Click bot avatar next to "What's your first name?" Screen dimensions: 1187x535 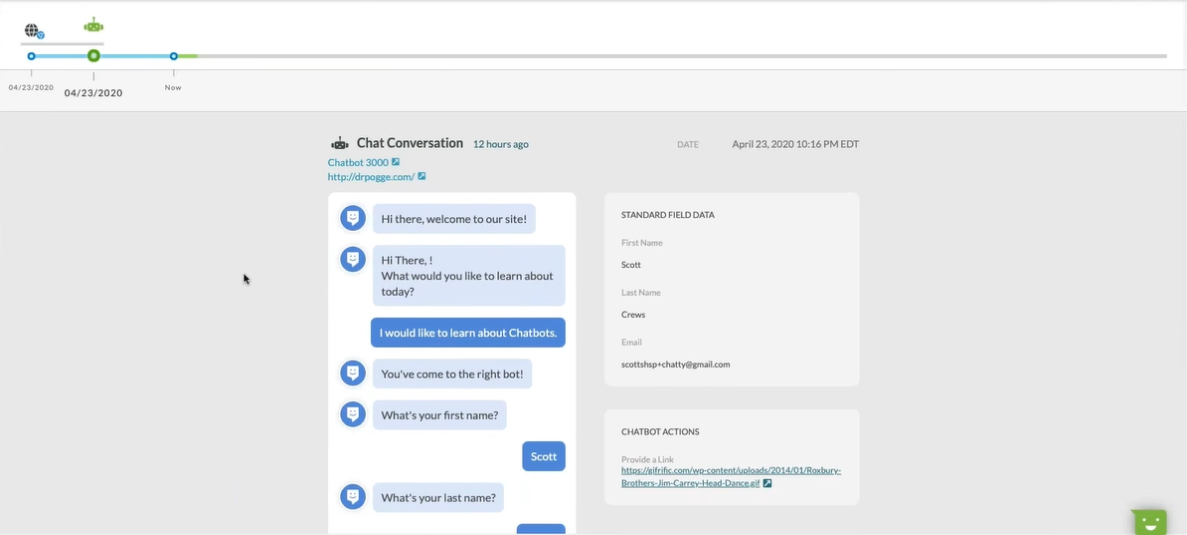[352, 414]
